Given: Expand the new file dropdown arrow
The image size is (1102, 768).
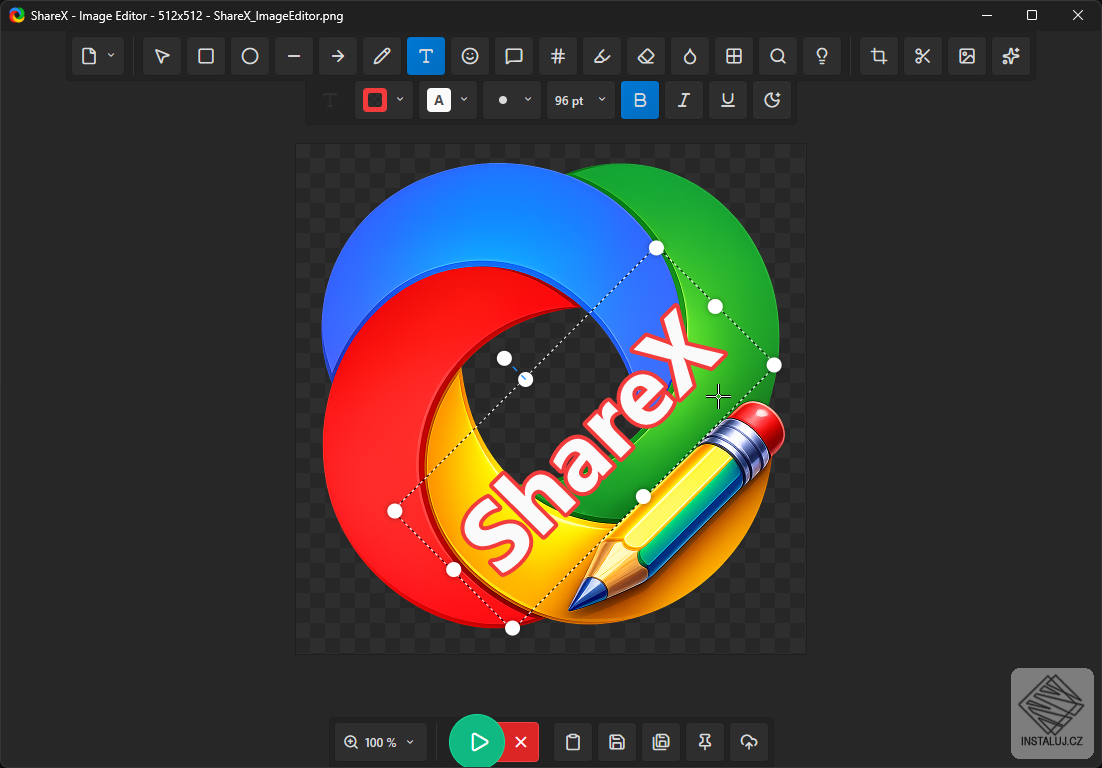Looking at the screenshot, I should [111, 55].
